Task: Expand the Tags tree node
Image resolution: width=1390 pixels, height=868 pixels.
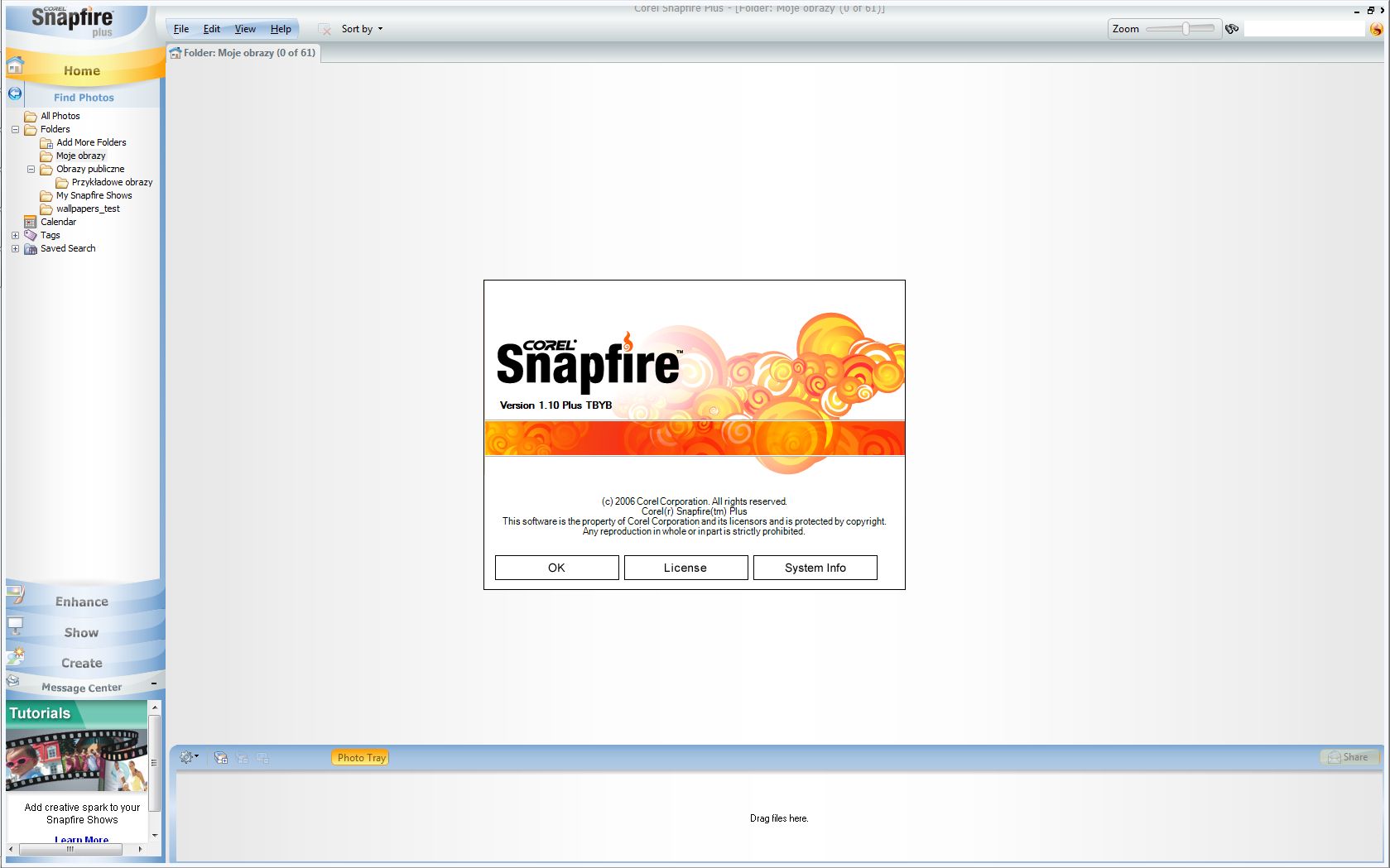Action: coord(15,235)
